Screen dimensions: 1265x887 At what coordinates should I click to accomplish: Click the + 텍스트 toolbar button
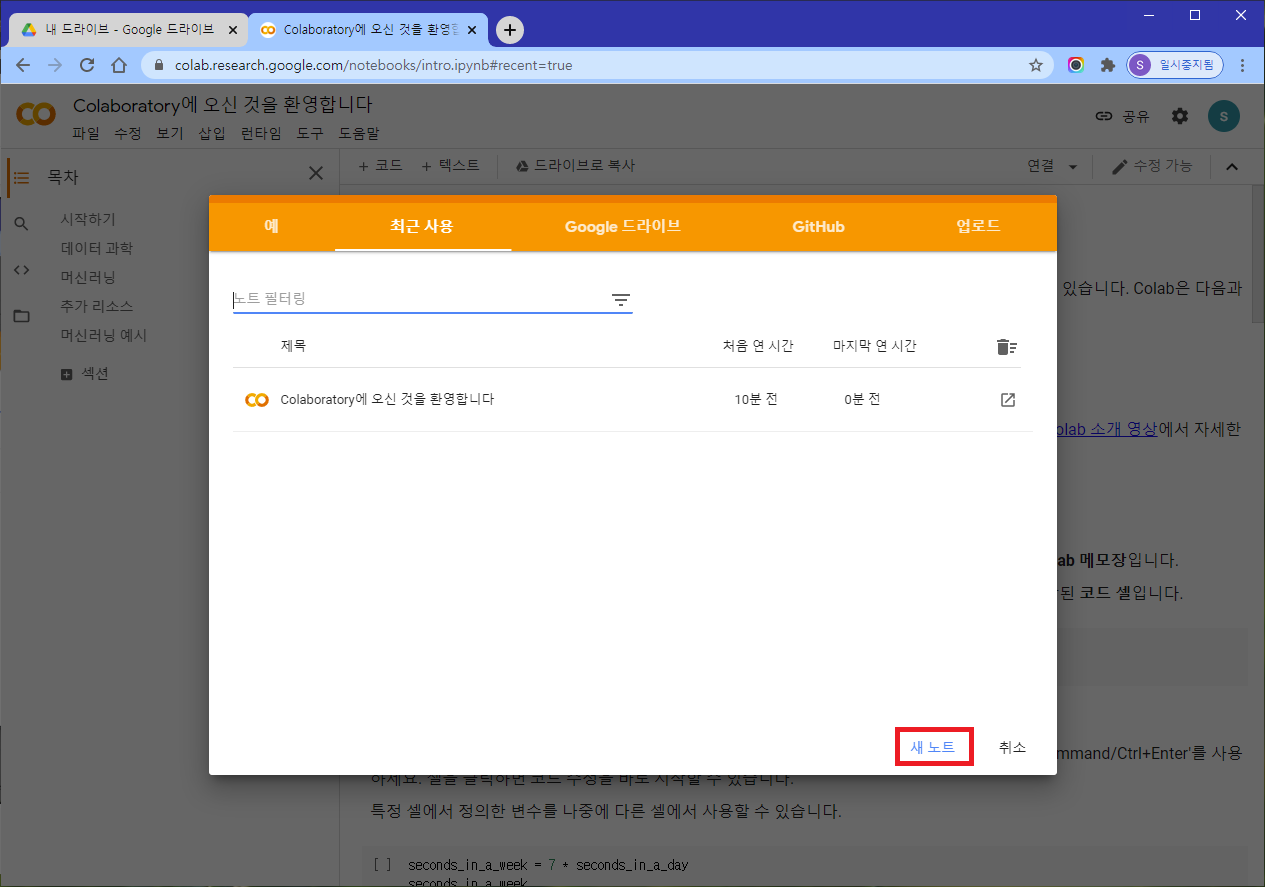[x=450, y=166]
